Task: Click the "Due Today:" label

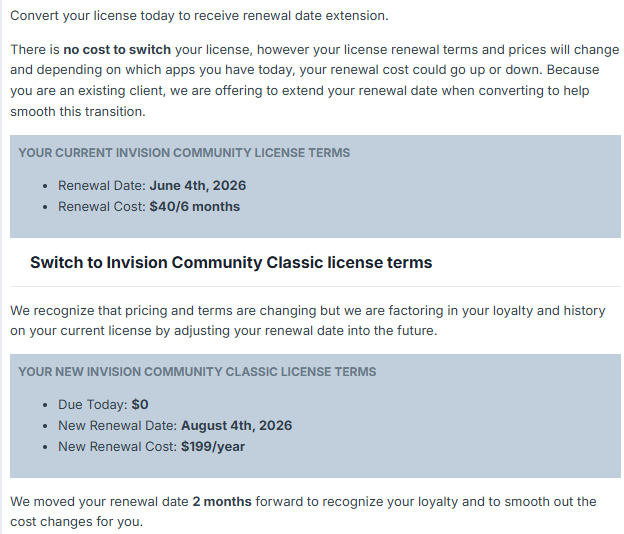Action: pyautogui.click(x=93, y=405)
